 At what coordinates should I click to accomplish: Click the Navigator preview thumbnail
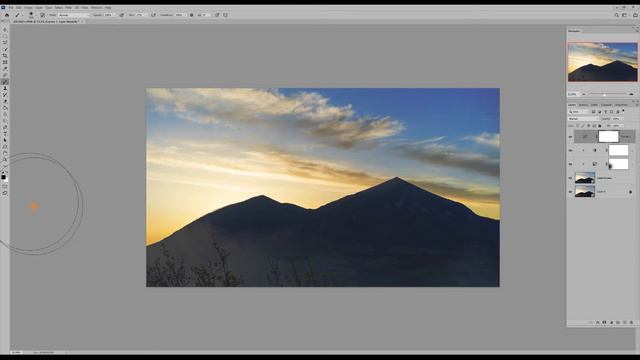coord(602,62)
